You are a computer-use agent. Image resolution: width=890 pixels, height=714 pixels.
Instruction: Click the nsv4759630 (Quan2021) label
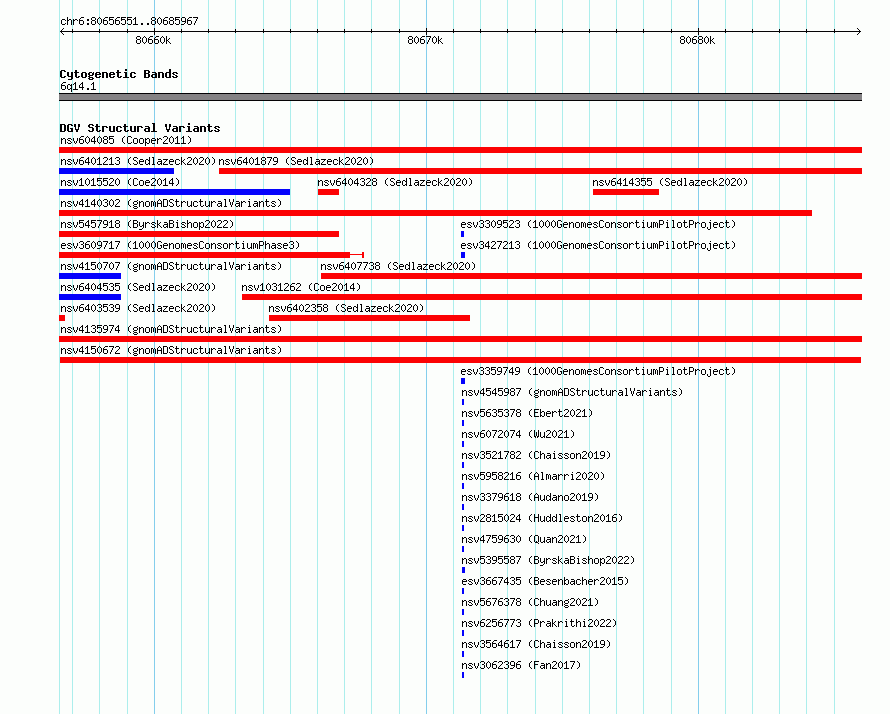point(524,539)
